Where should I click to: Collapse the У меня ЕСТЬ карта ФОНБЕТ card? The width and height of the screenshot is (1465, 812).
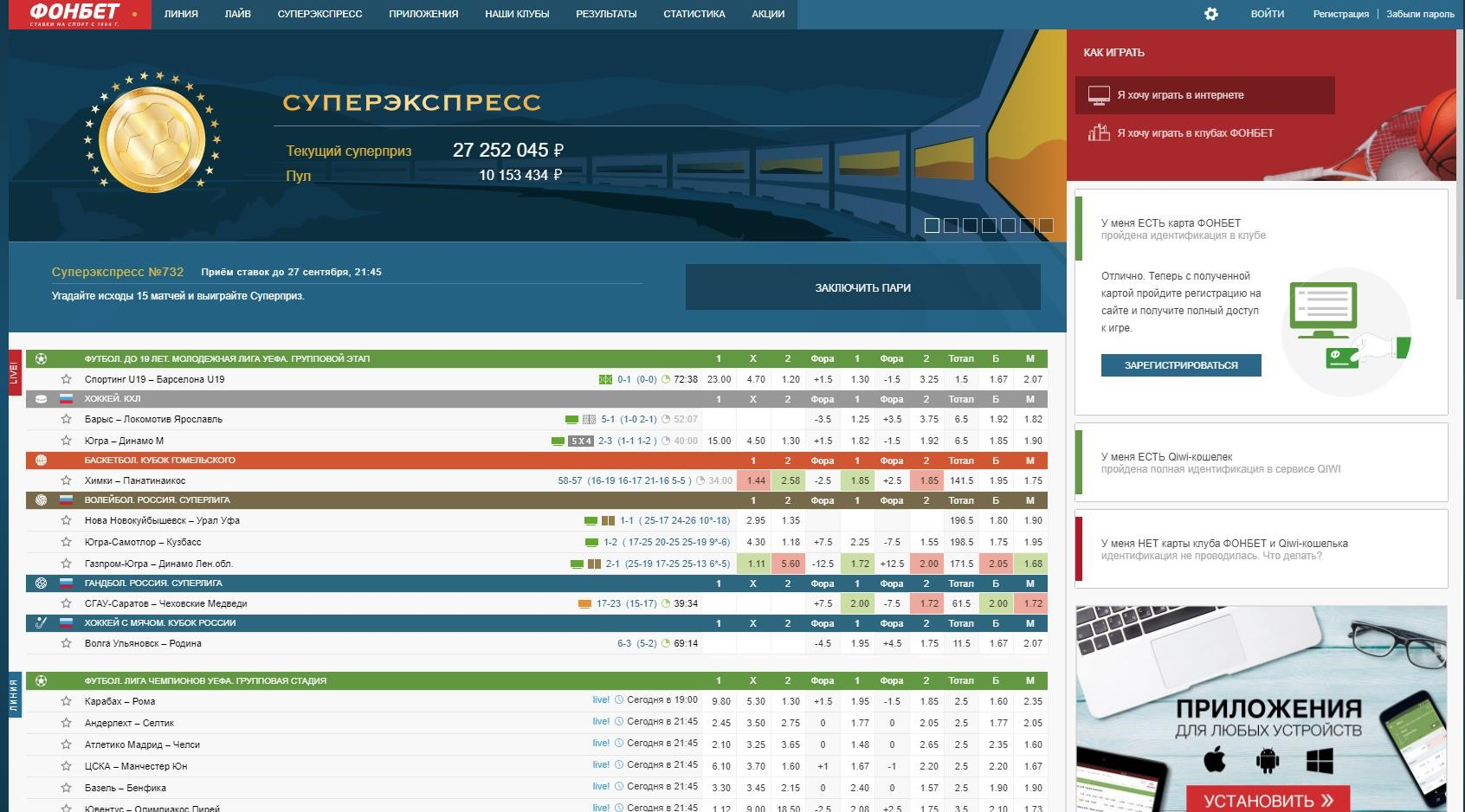pos(1262,229)
